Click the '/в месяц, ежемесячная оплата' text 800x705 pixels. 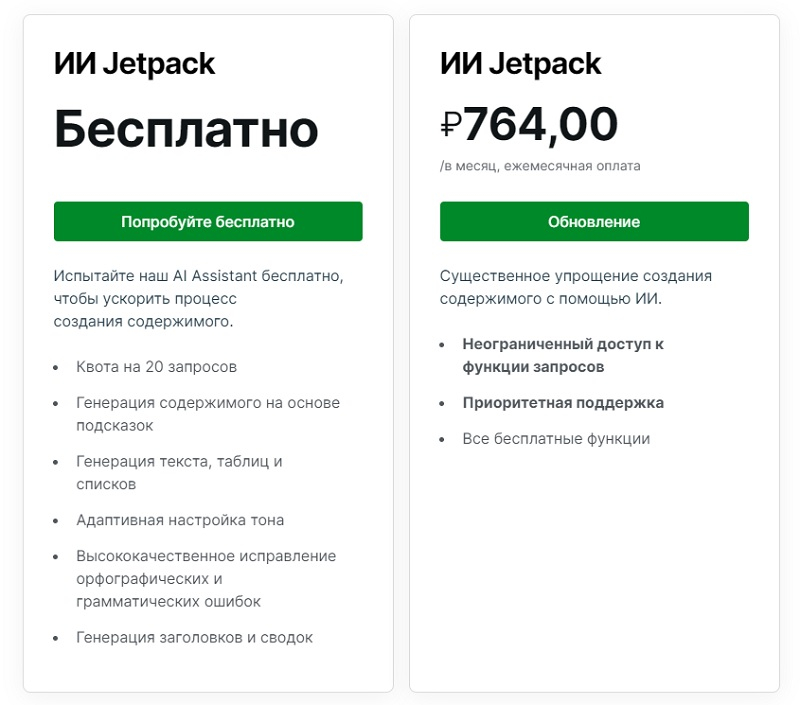click(540, 166)
